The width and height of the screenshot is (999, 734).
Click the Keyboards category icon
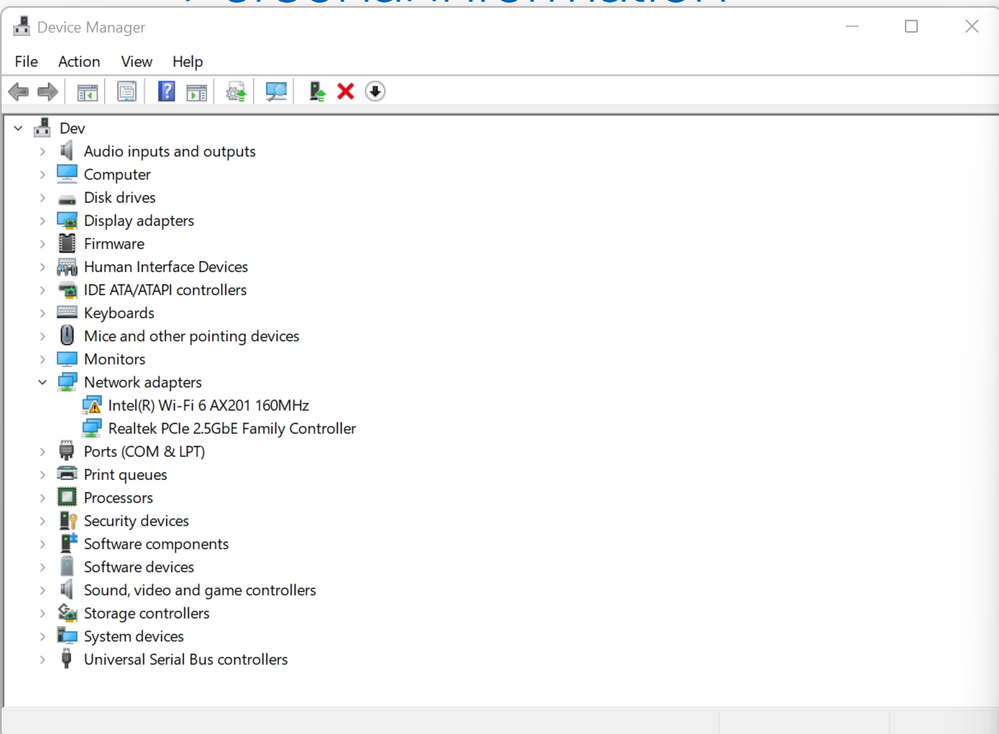click(67, 312)
